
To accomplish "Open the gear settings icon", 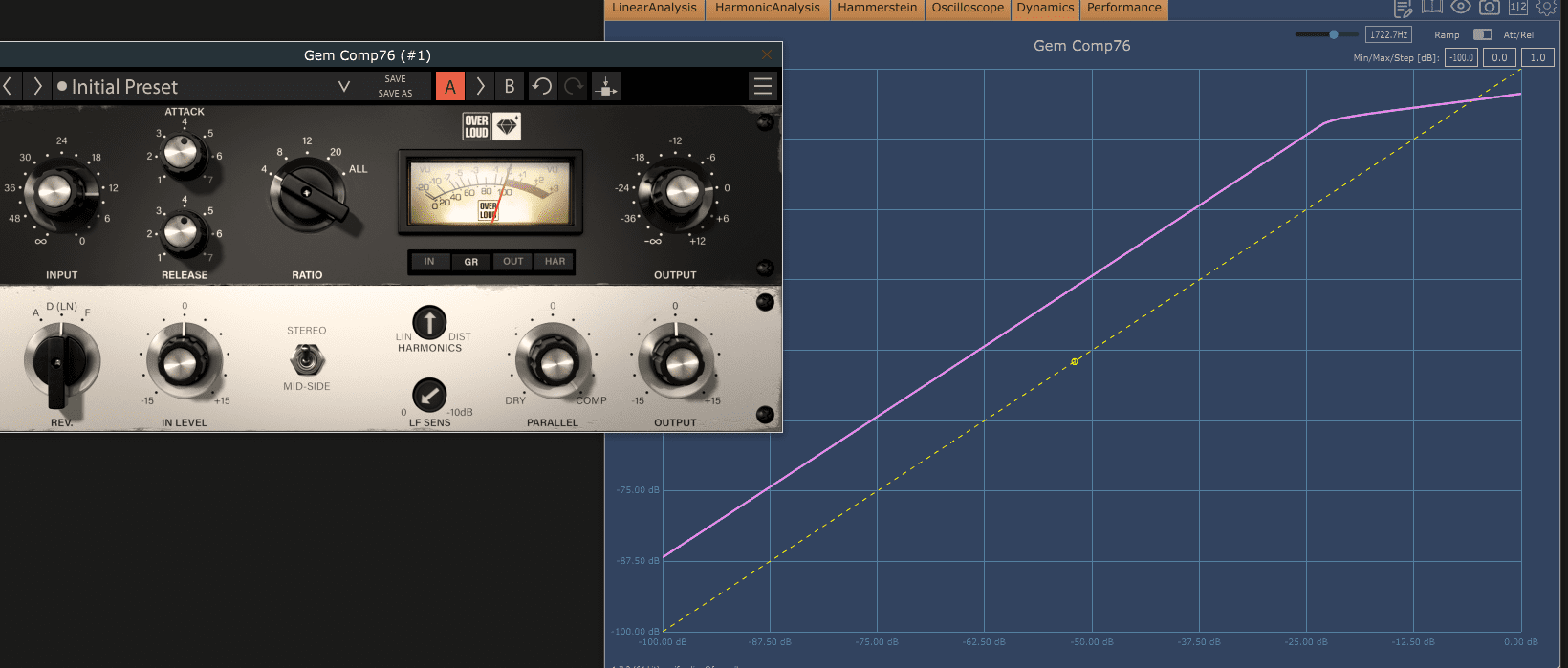I will (x=1547, y=7).
